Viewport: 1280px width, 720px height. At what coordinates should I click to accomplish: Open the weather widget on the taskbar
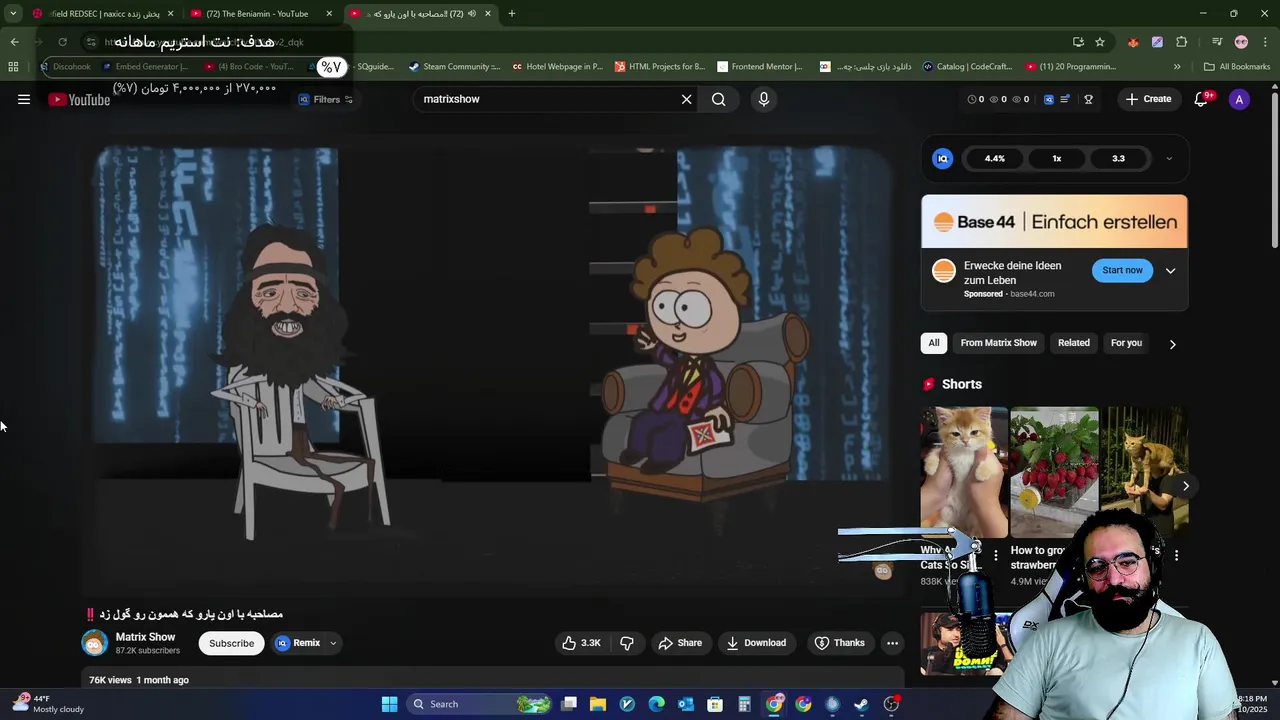tap(48, 704)
